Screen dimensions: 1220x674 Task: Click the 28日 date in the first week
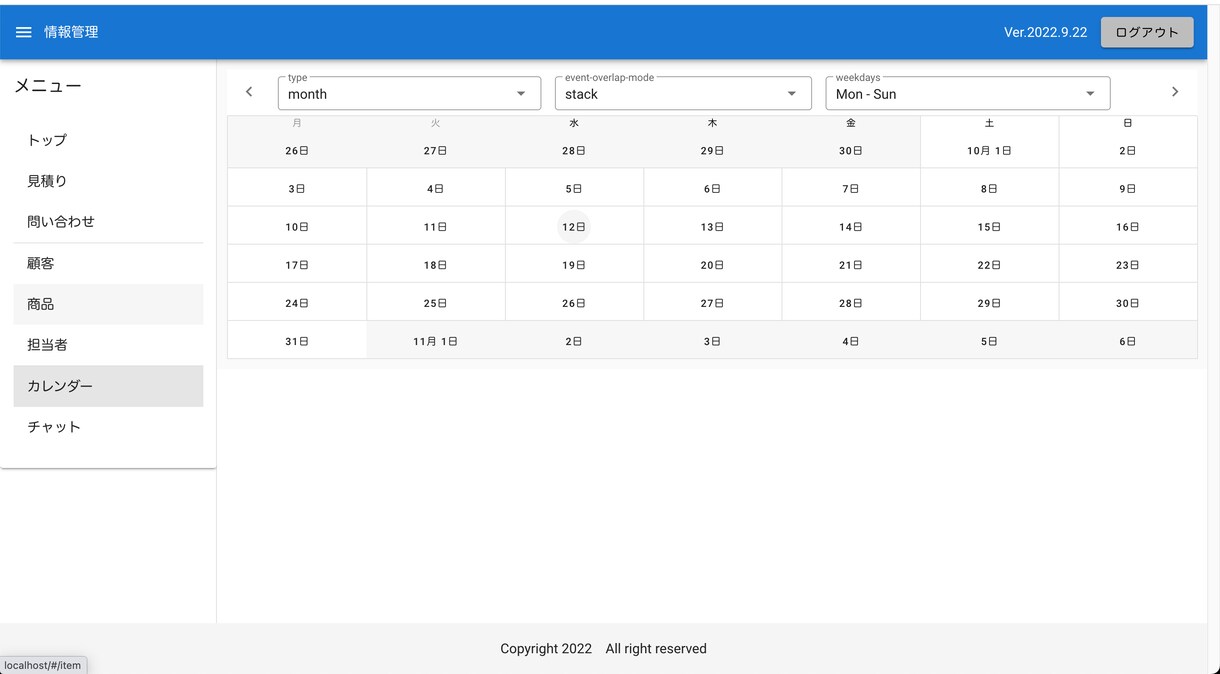click(574, 151)
